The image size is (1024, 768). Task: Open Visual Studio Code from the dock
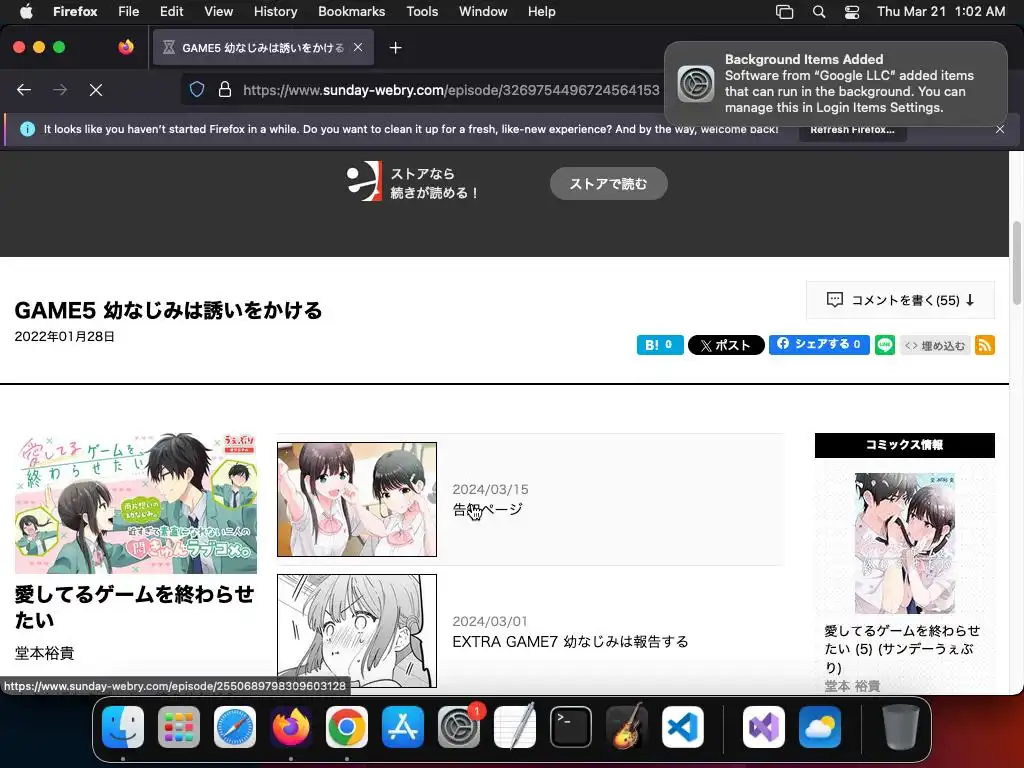click(x=682, y=727)
